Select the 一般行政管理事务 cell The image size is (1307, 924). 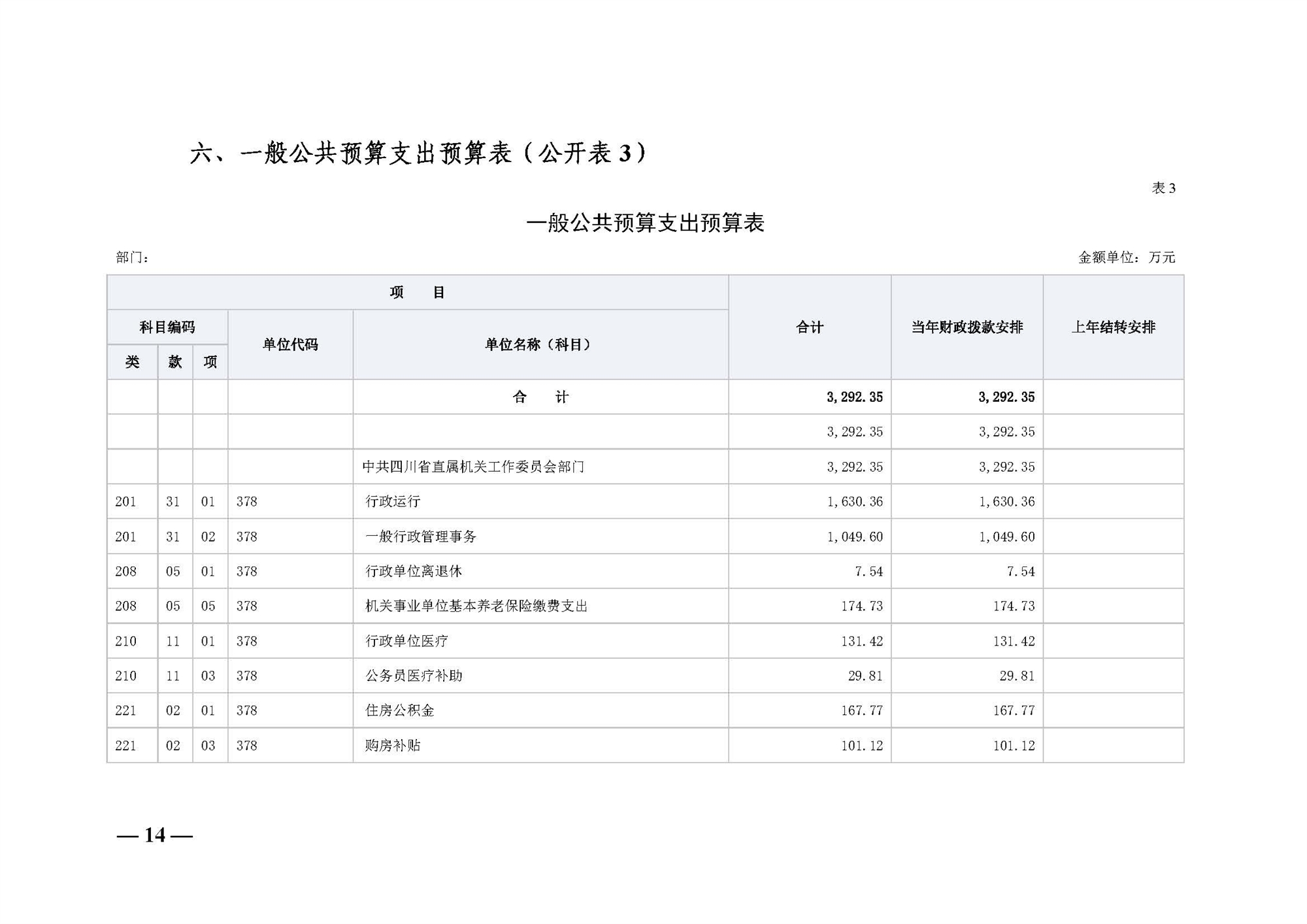pos(421,536)
